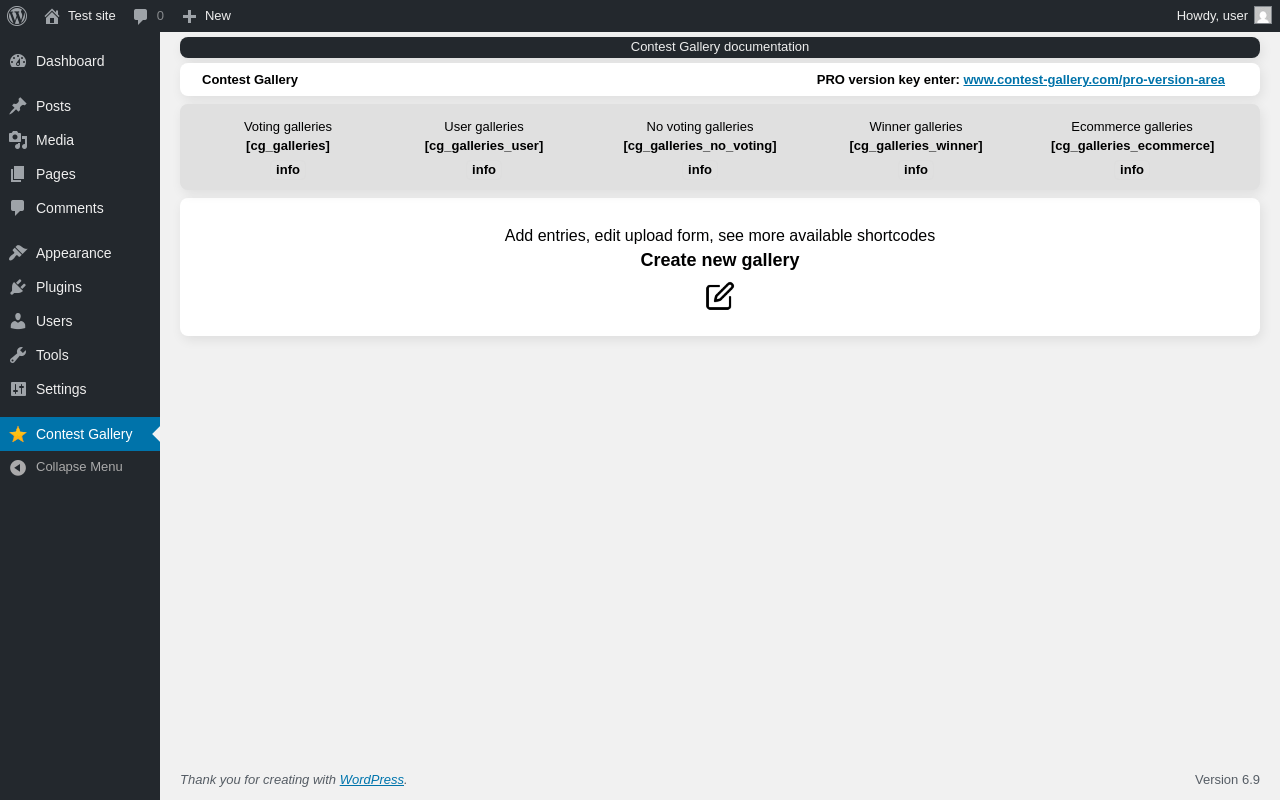Navigate to Pages

(80, 174)
